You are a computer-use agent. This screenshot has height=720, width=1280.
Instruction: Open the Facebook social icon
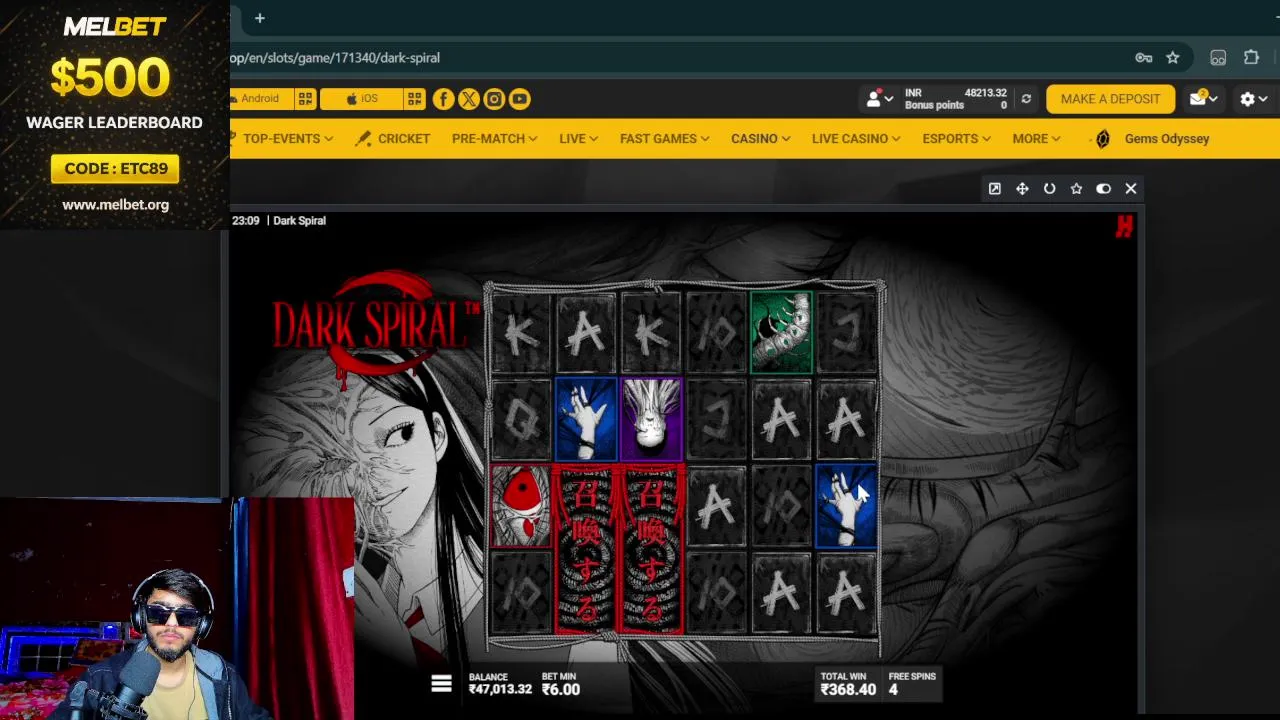[443, 99]
